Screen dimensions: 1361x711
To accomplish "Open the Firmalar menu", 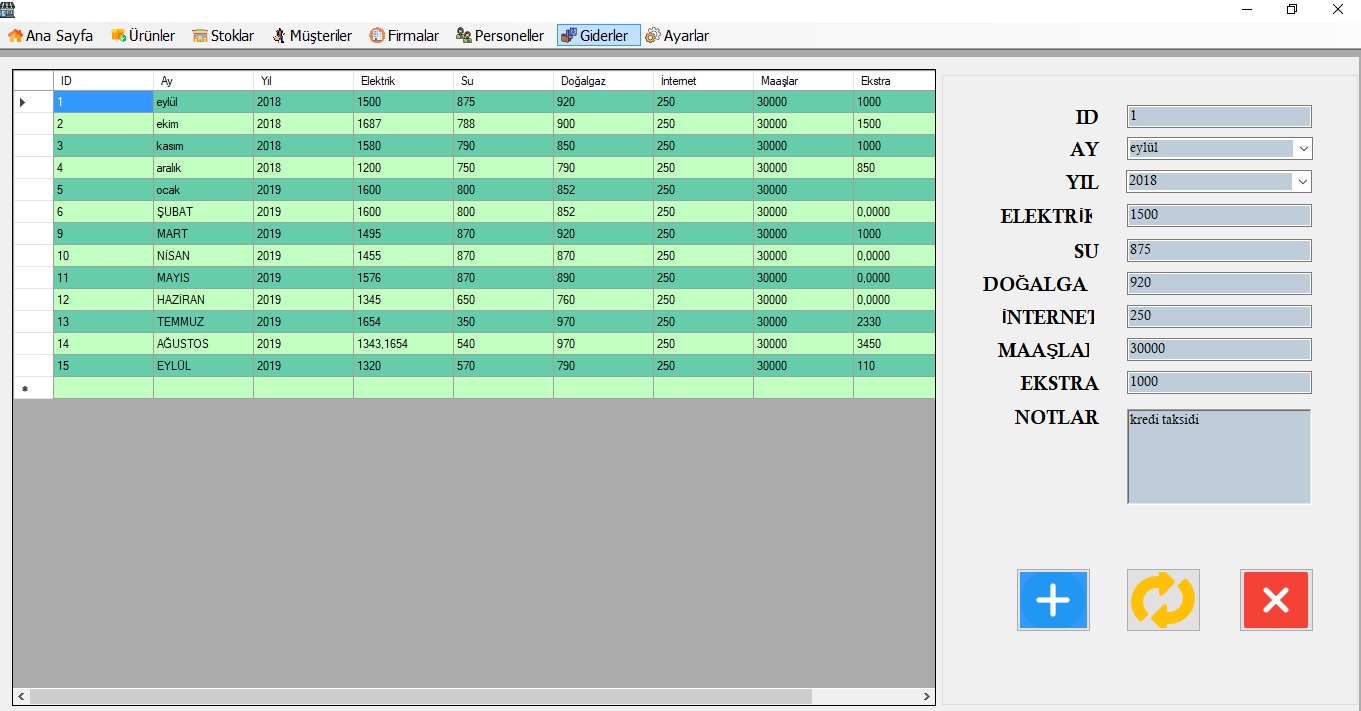I will 404,35.
